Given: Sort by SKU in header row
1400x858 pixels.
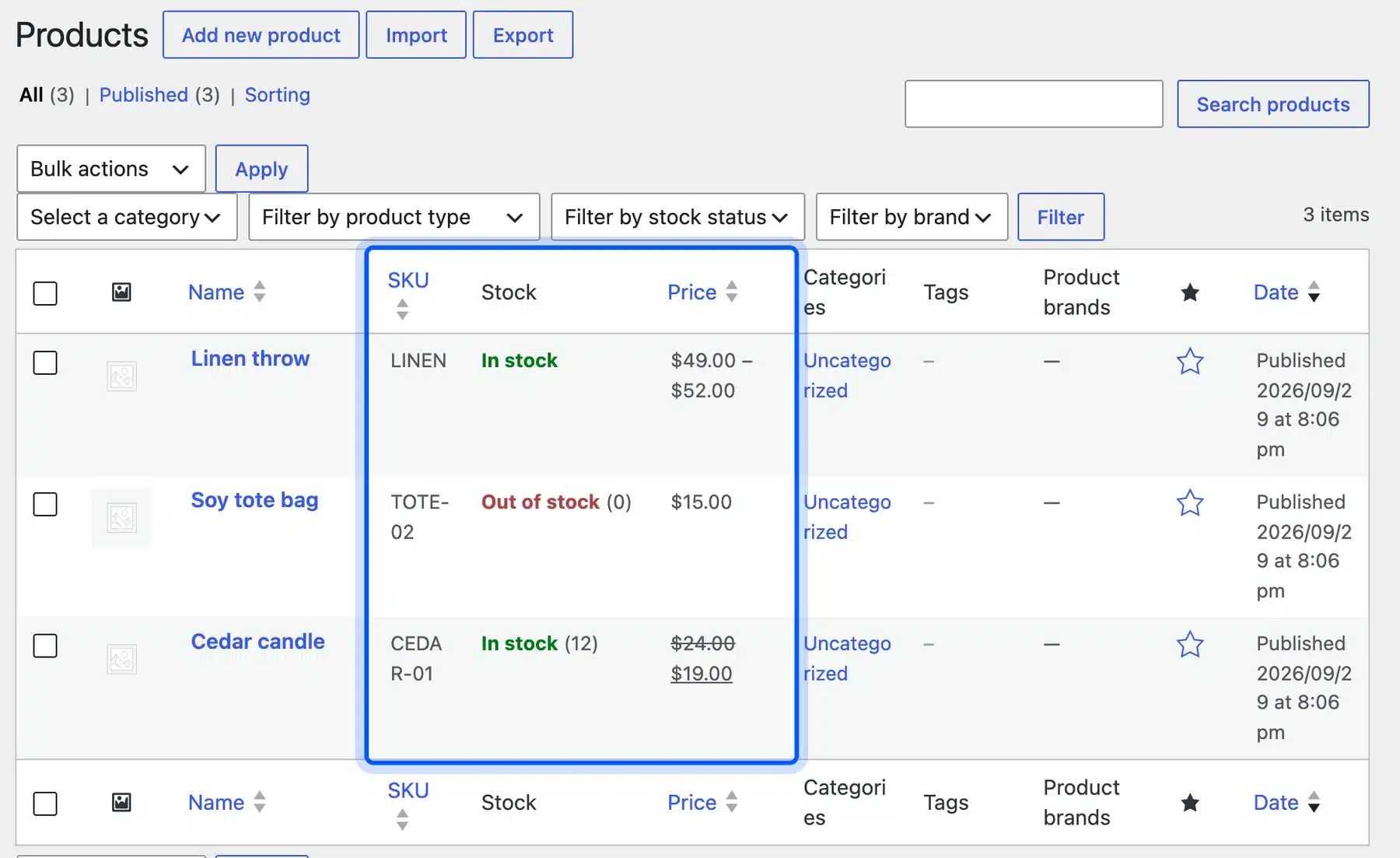Looking at the screenshot, I should (x=408, y=293).
